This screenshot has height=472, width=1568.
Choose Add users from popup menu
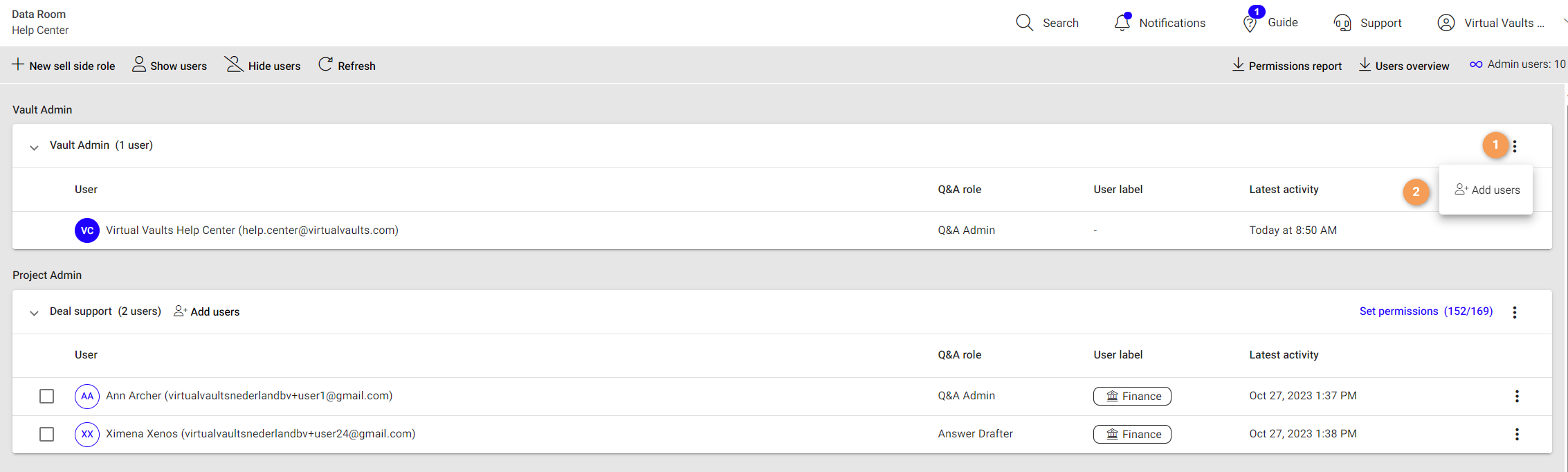[1487, 190]
